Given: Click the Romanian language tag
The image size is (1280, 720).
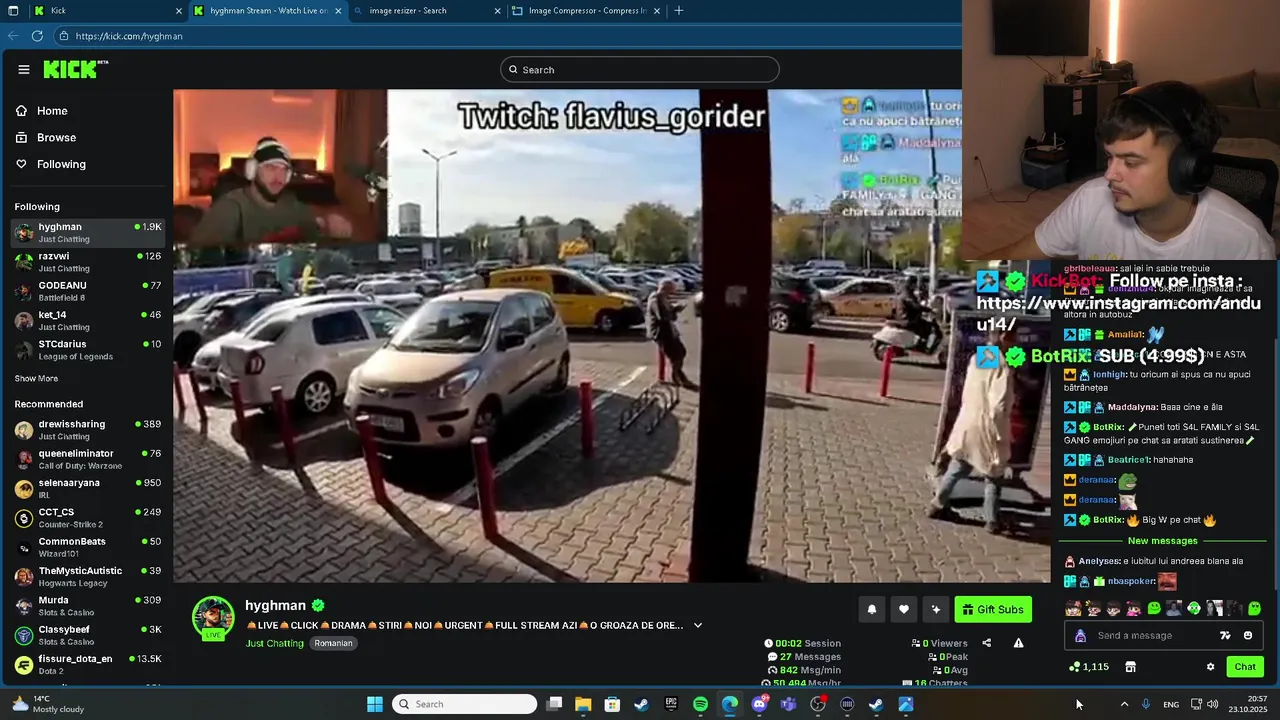Looking at the screenshot, I should point(333,643).
